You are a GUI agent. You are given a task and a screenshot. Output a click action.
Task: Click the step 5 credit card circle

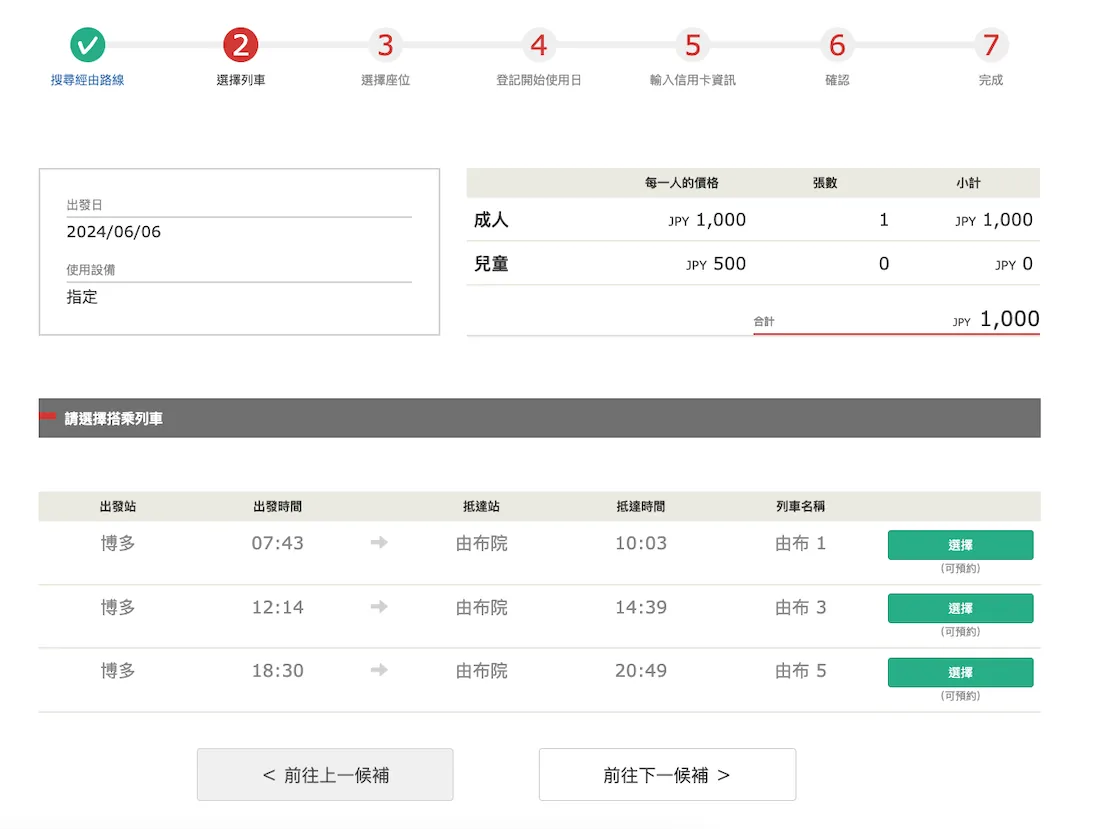point(692,45)
